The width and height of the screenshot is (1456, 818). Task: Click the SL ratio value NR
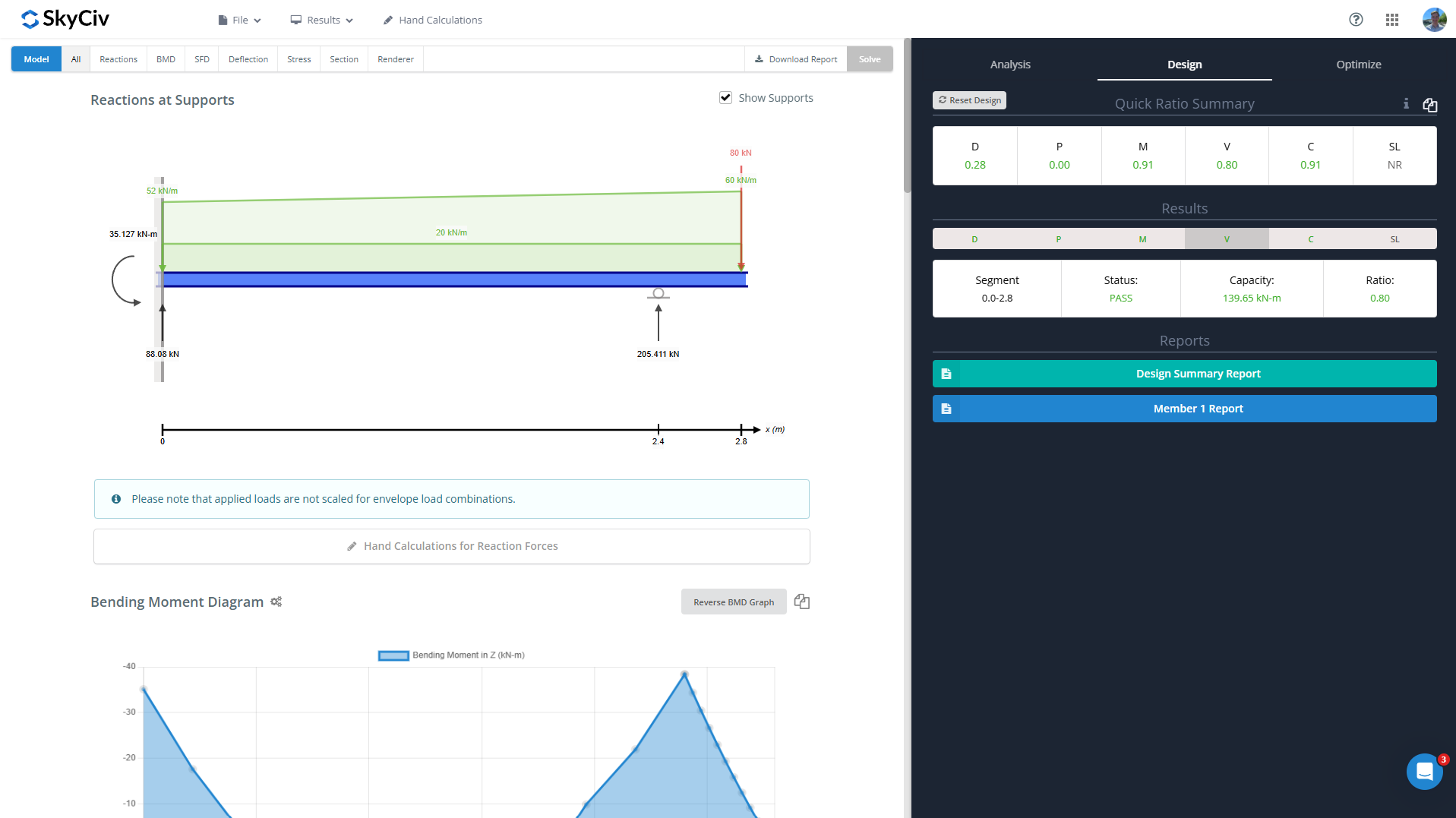[1394, 165]
